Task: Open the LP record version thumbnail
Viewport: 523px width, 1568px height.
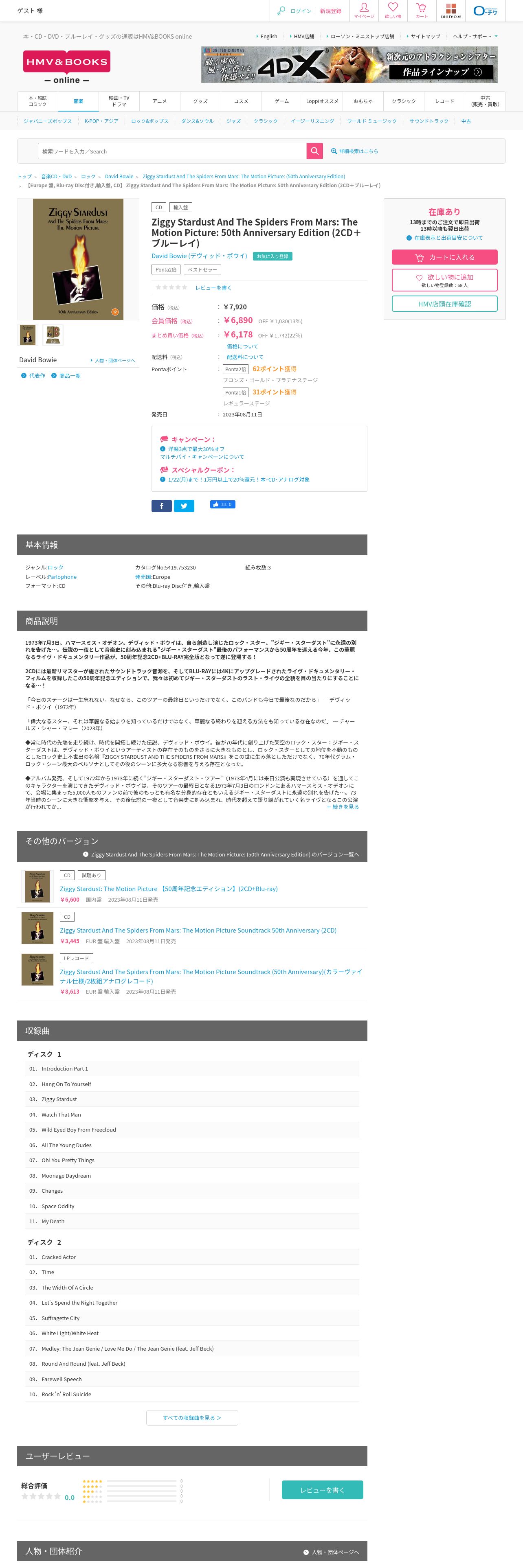Action: tap(37, 969)
